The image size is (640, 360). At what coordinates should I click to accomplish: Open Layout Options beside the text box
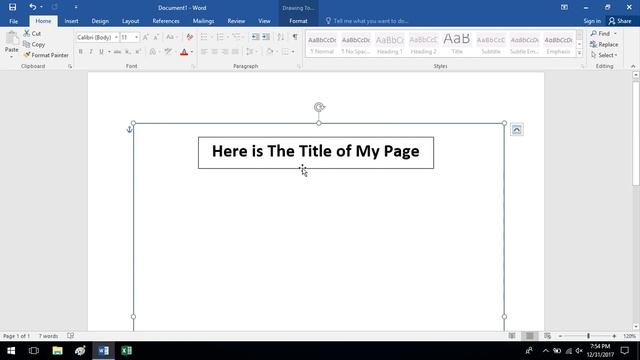(517, 130)
